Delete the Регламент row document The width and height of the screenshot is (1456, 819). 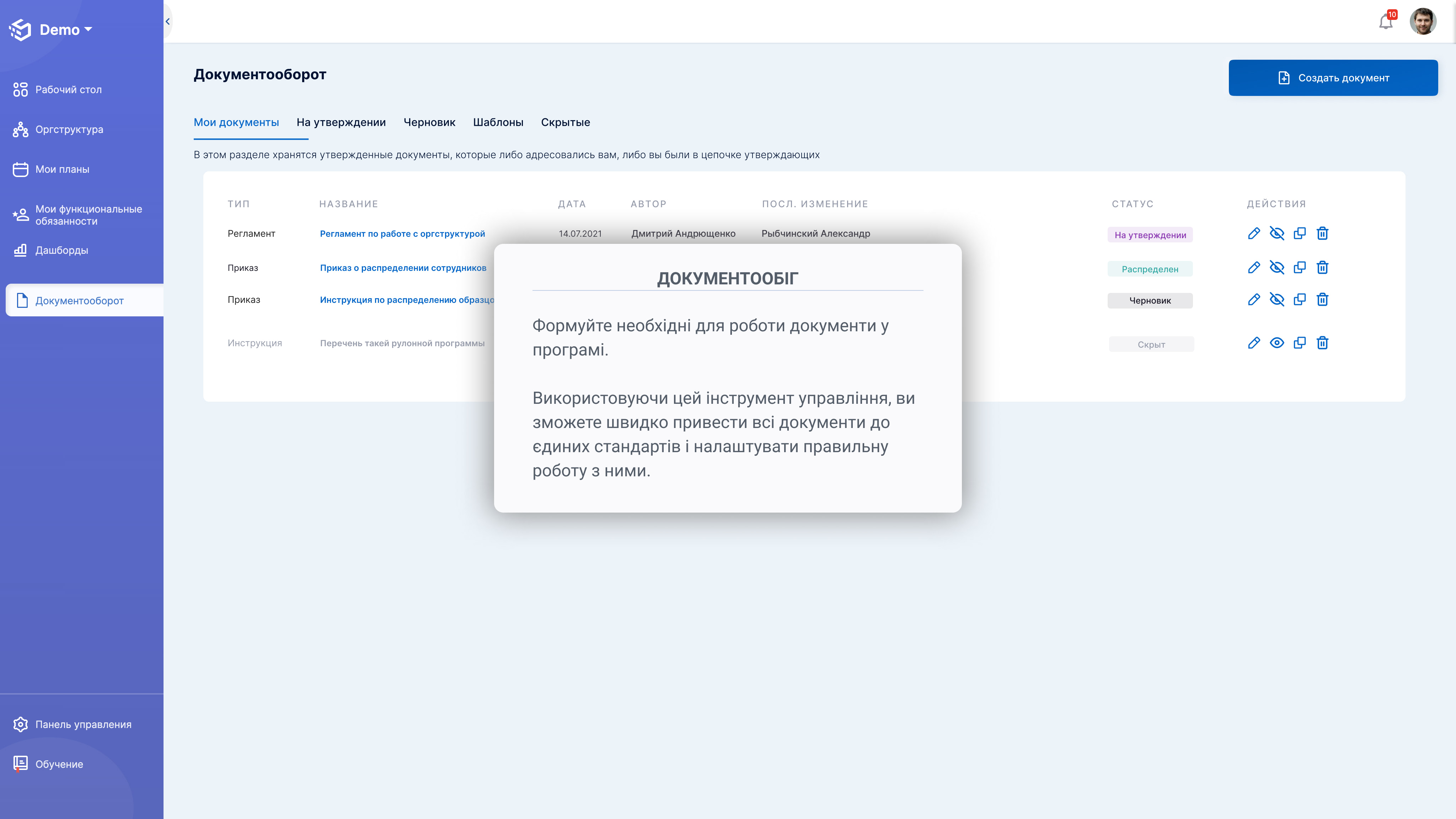[x=1322, y=234]
